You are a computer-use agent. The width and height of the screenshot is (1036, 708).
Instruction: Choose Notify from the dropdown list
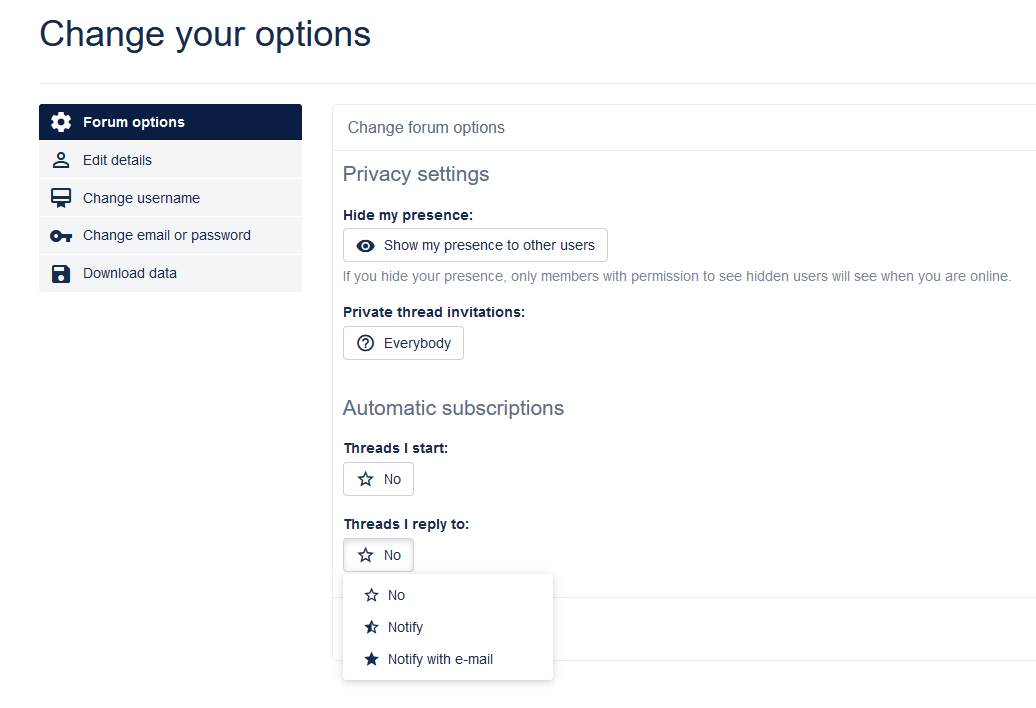point(405,627)
